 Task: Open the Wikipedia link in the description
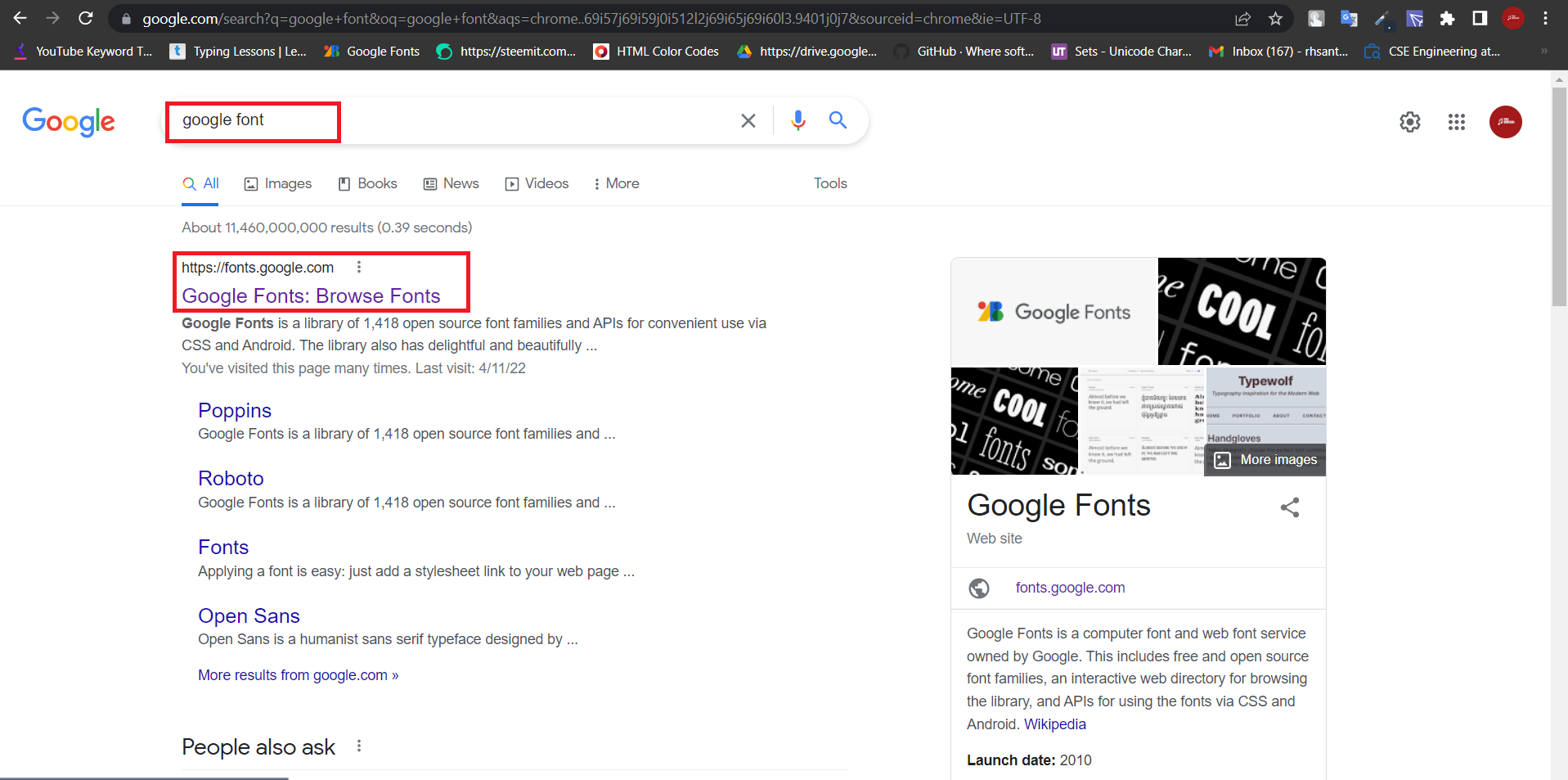click(1055, 724)
